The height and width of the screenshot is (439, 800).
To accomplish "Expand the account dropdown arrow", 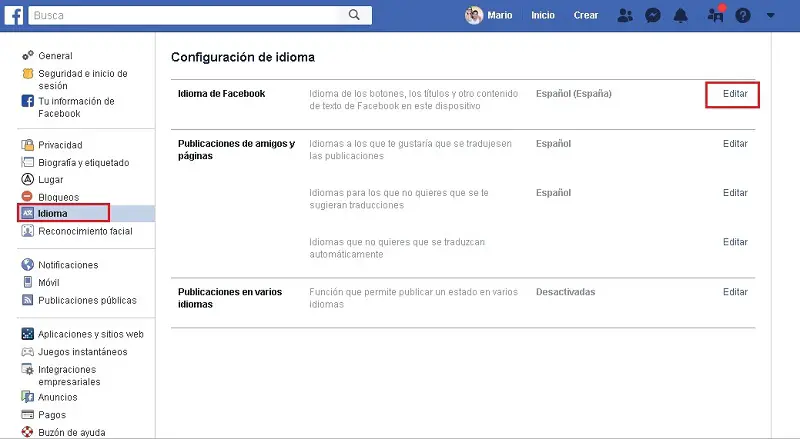I will point(770,15).
